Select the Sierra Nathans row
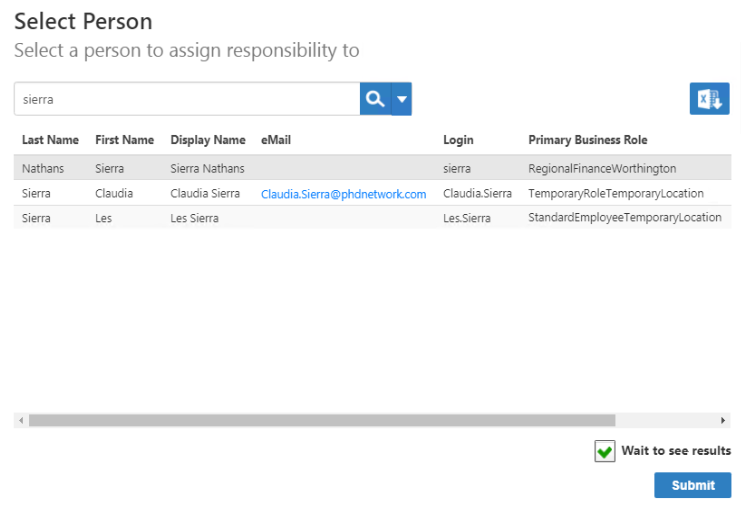This screenshot has height=518, width=741. pyautogui.click(x=207, y=168)
